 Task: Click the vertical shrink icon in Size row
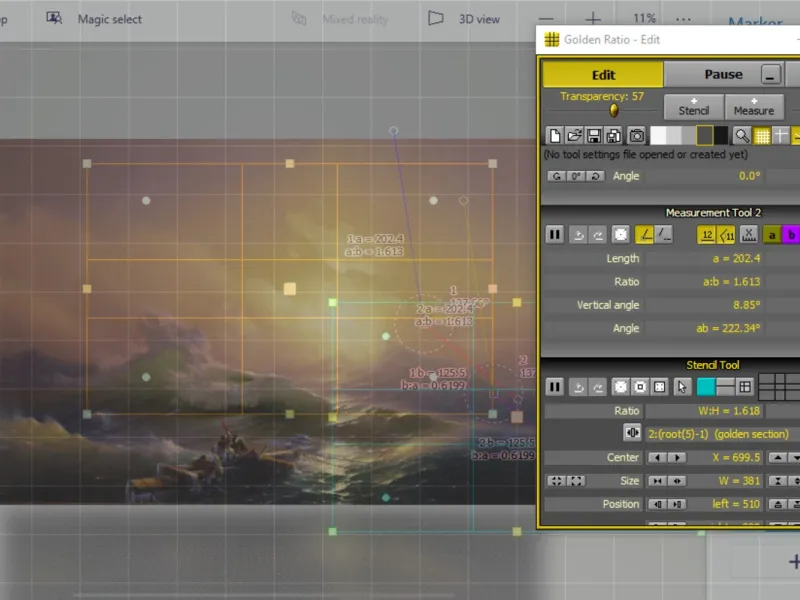pos(778,481)
